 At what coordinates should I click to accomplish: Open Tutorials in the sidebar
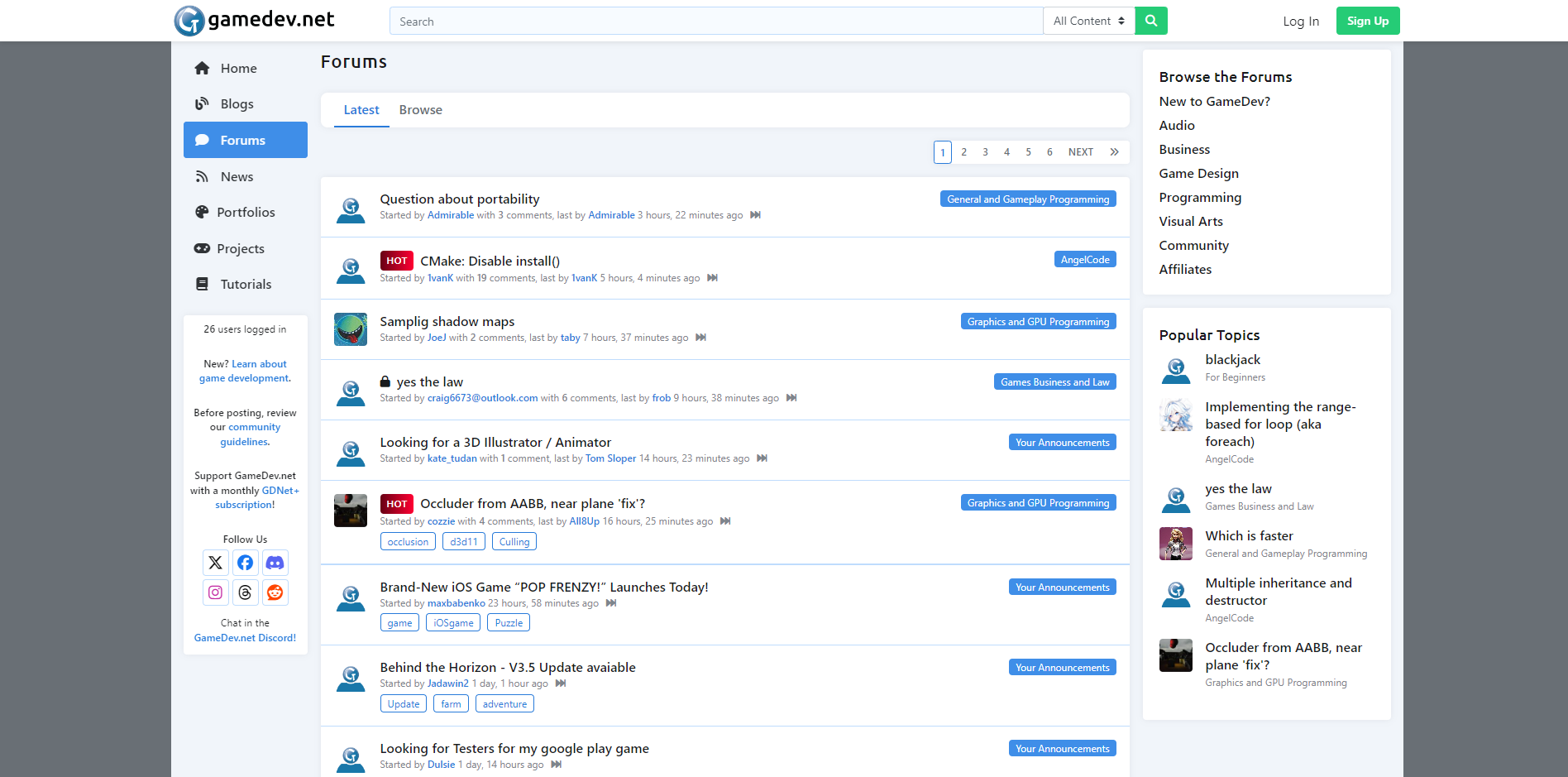point(246,285)
